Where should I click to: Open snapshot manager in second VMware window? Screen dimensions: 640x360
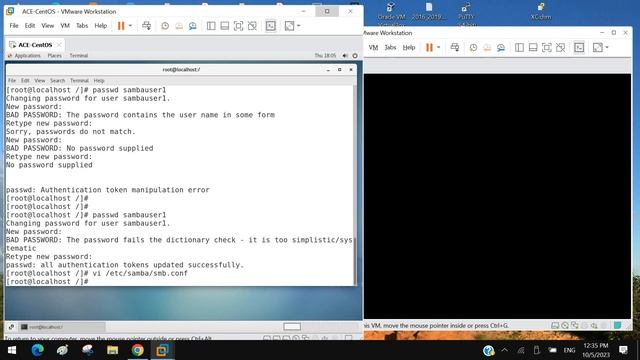tap(501, 47)
